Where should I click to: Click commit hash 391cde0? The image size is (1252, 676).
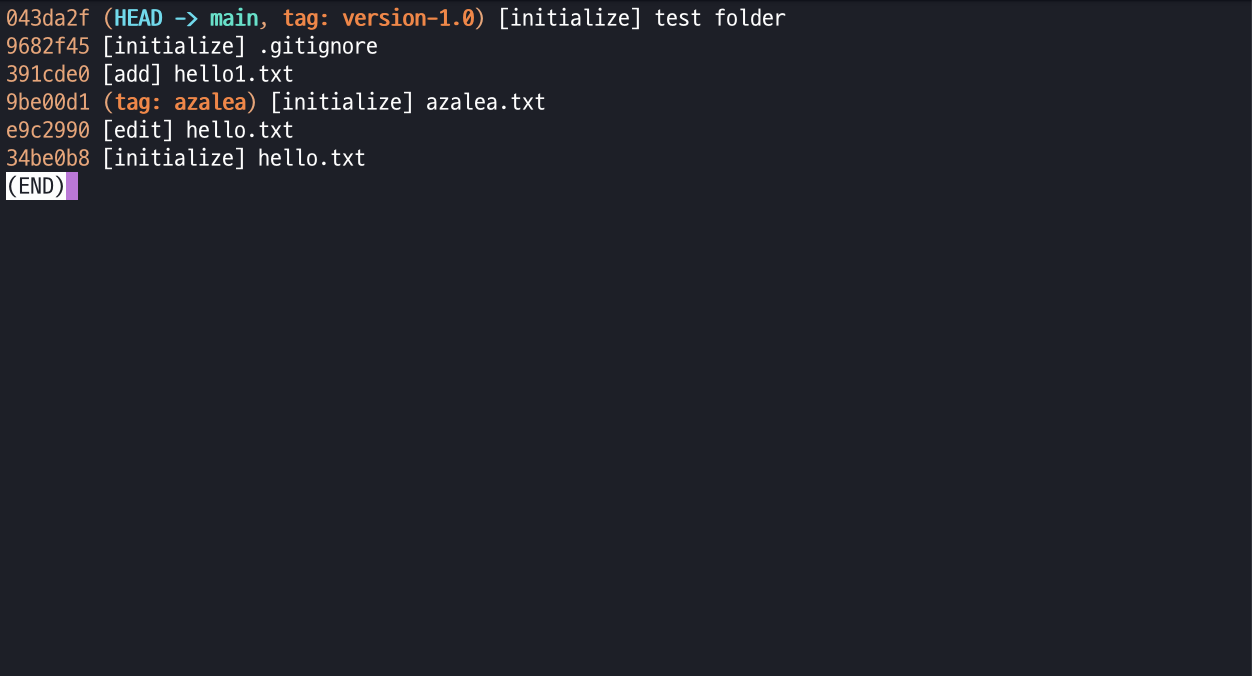pyautogui.click(x=48, y=74)
